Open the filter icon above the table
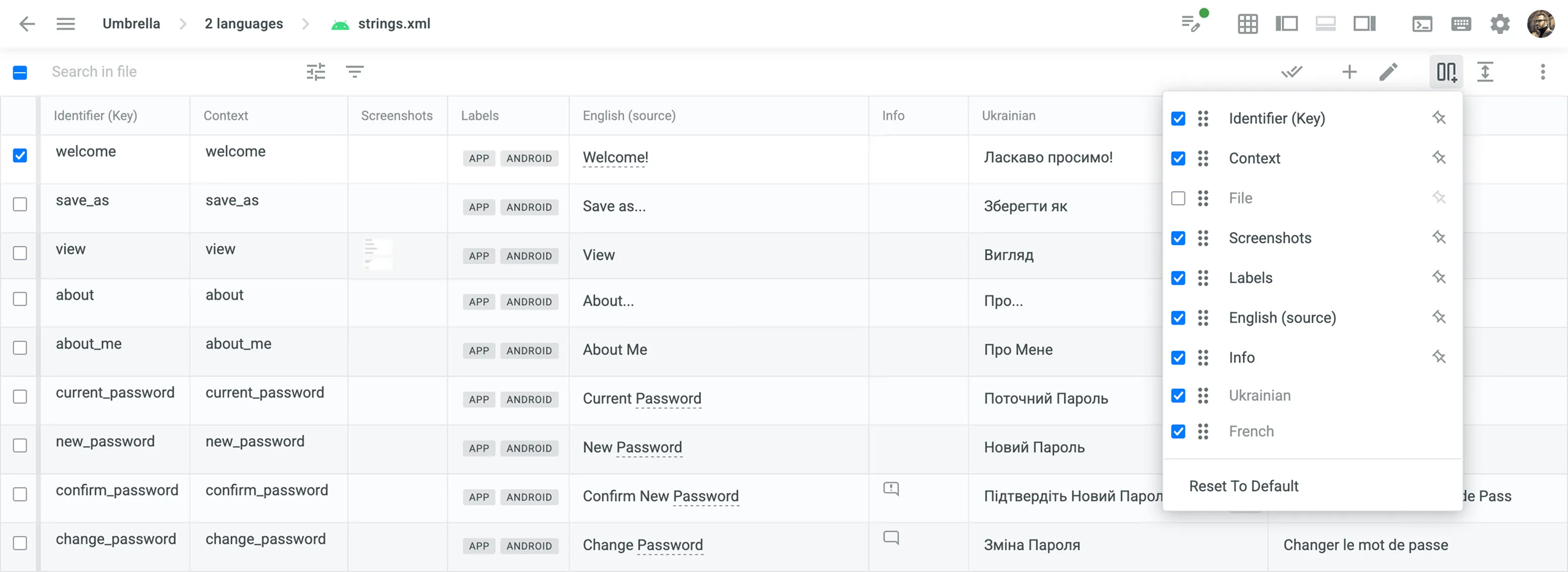Viewport: 1568px width, 572px height. 355,71
